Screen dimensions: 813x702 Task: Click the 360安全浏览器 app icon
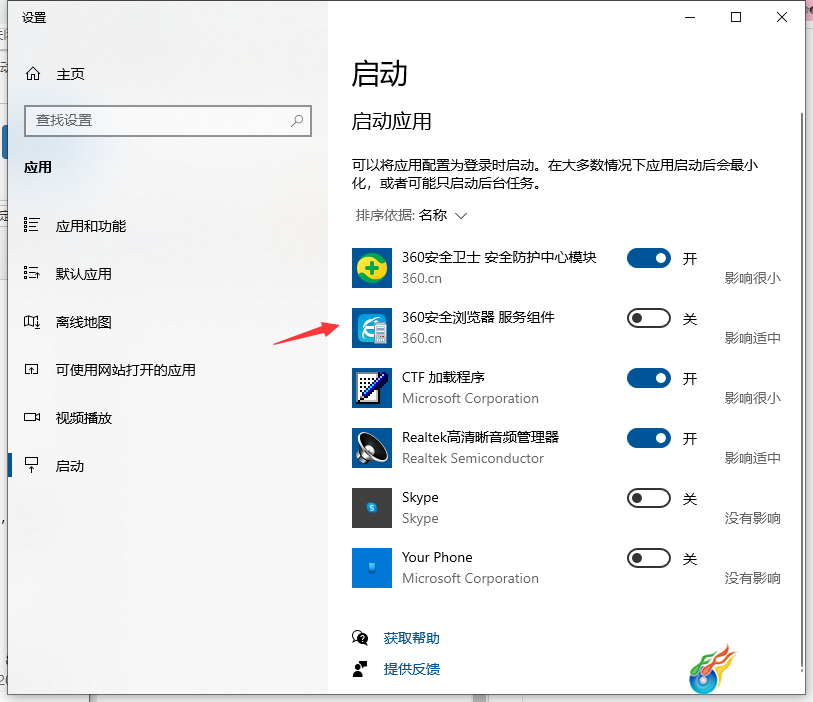tap(372, 328)
